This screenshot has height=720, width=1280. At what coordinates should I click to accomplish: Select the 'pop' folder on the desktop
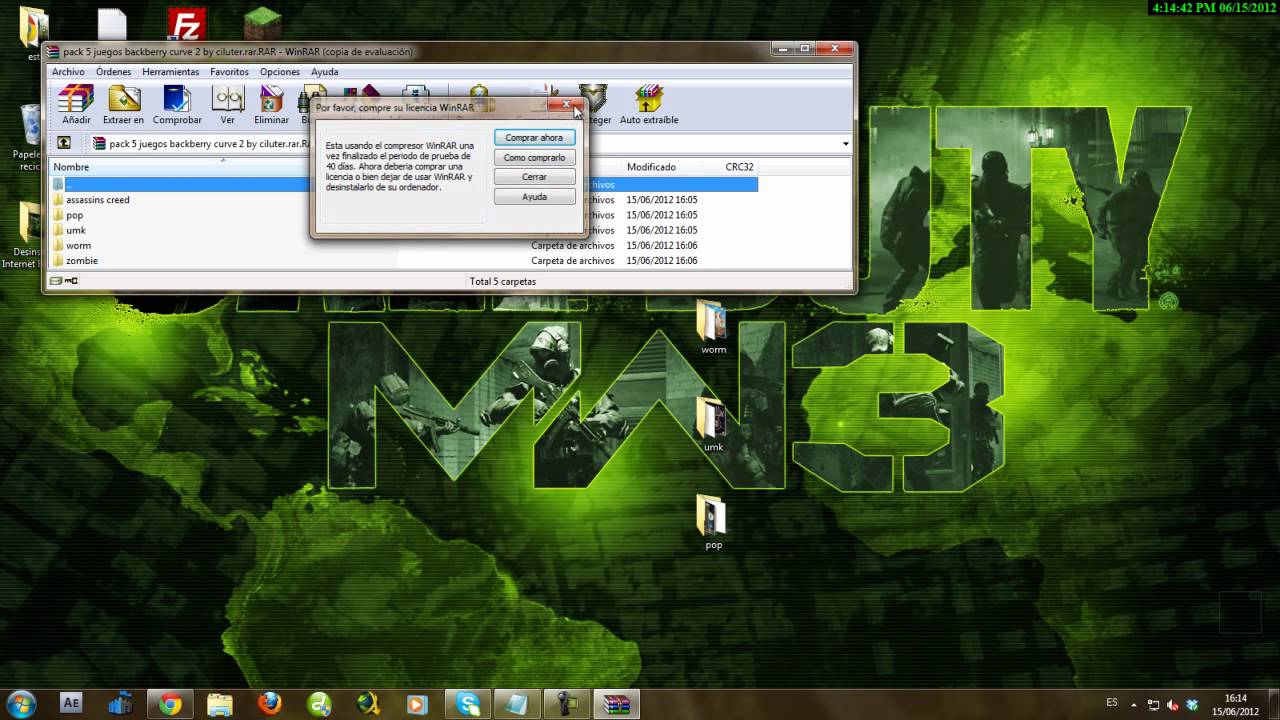pyautogui.click(x=713, y=523)
